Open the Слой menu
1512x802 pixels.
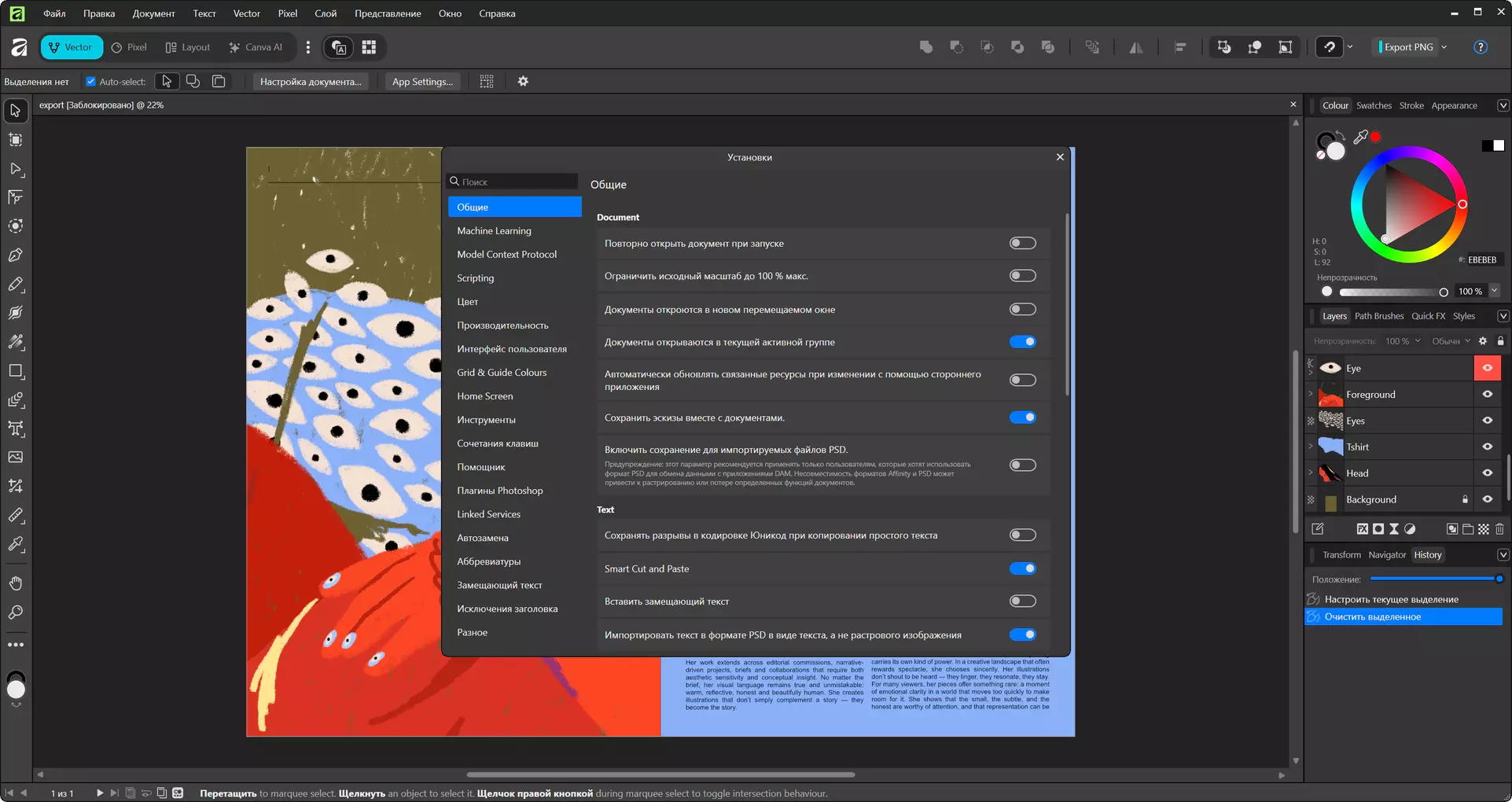[x=326, y=13]
